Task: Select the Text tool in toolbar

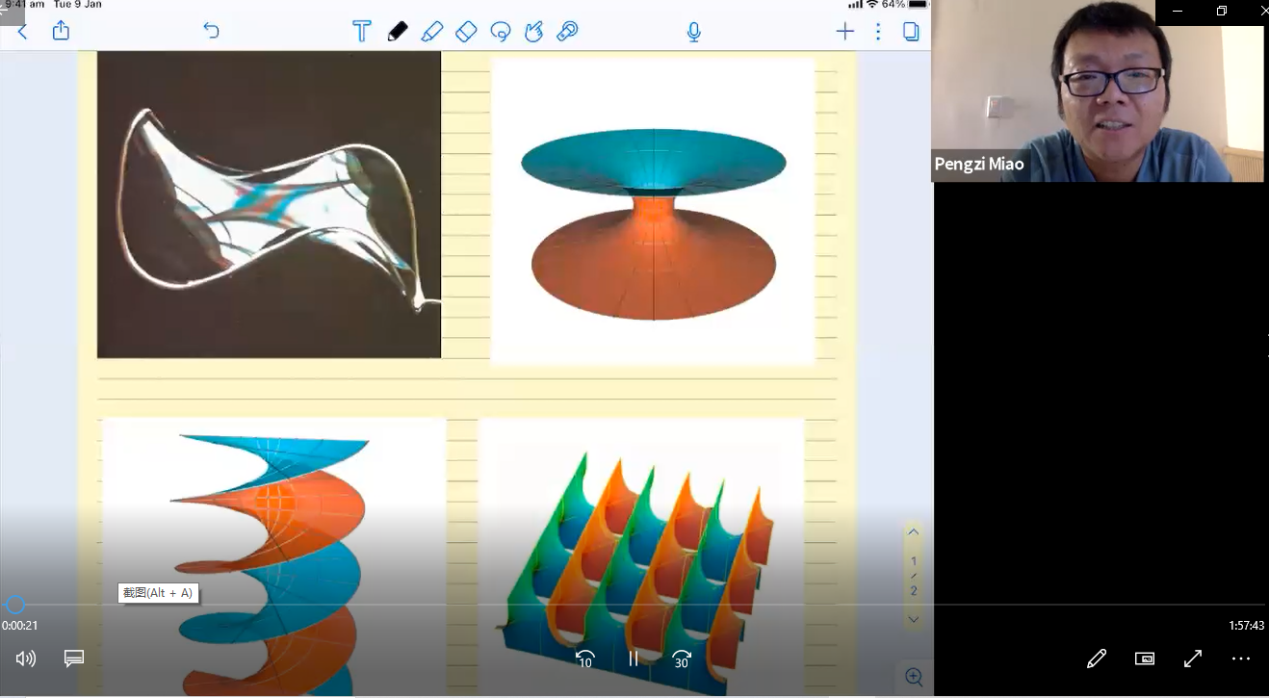Action: pyautogui.click(x=362, y=31)
